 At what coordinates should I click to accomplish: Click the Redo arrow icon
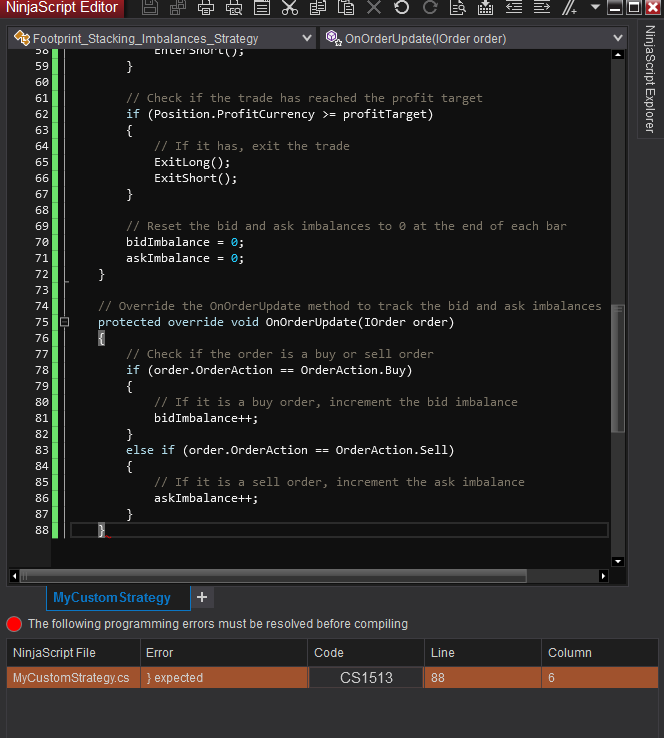429,8
